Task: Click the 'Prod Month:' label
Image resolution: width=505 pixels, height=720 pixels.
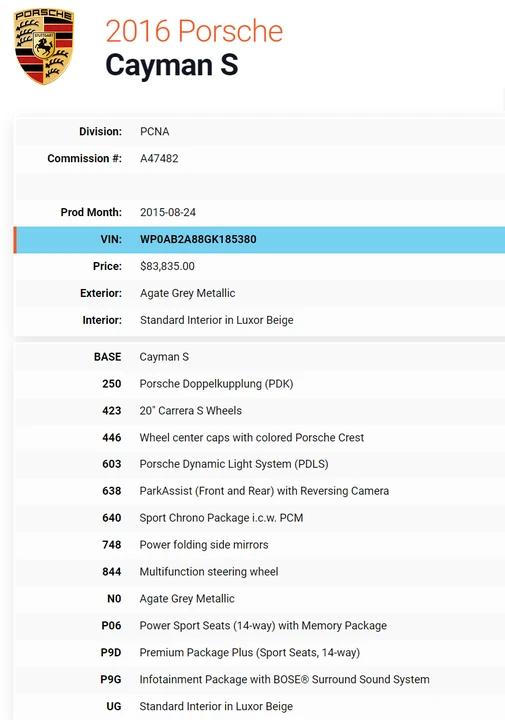Action: point(91,212)
